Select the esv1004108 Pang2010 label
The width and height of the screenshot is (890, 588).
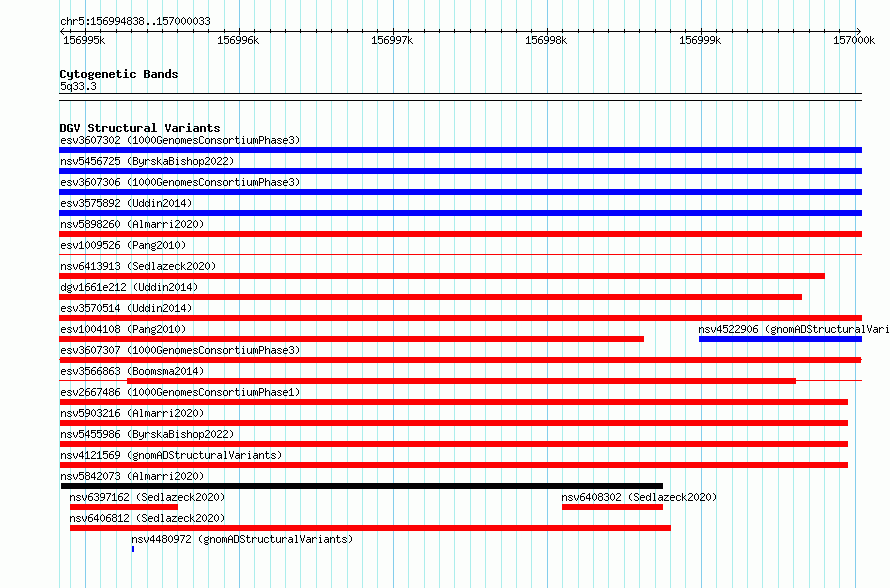pyautogui.click(x=123, y=329)
